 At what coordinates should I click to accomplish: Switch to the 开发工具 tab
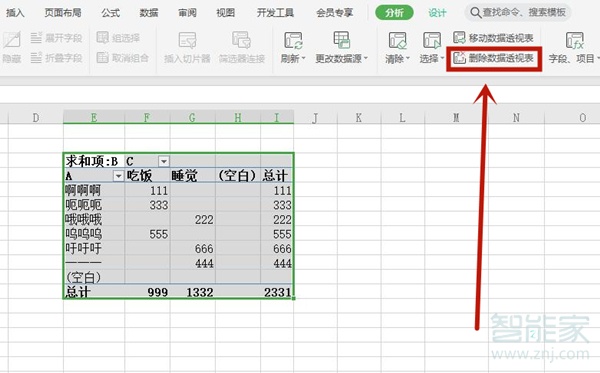click(x=275, y=13)
